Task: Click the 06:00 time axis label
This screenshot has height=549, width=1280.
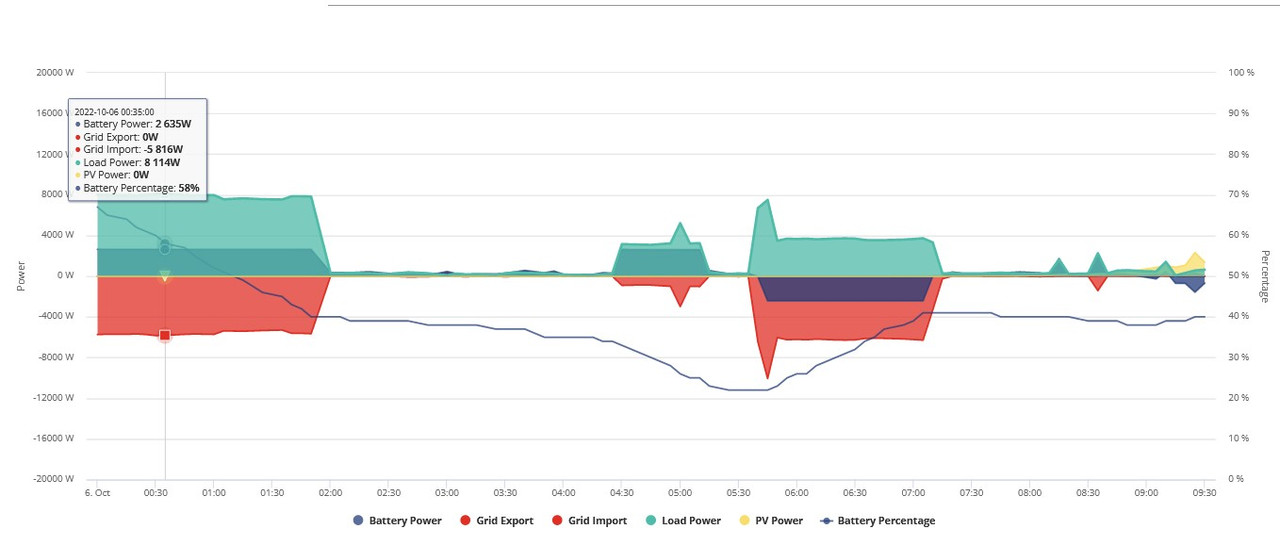Action: (796, 493)
